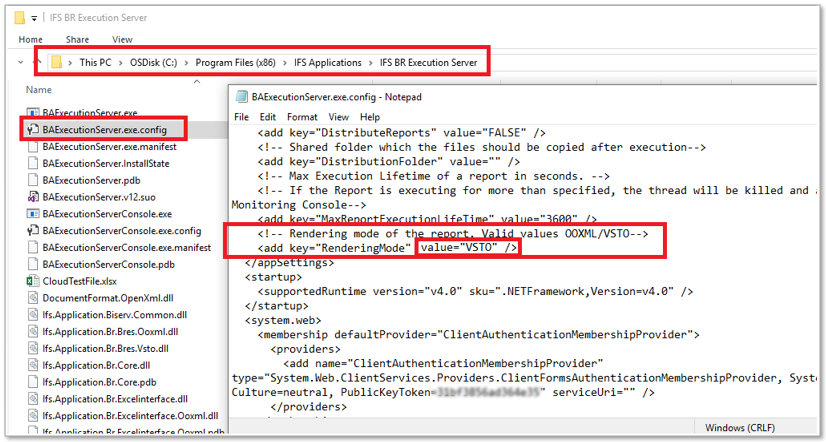Navigate to IFS Applications breadcrumb
The height and width of the screenshot is (442, 826).
(327, 63)
